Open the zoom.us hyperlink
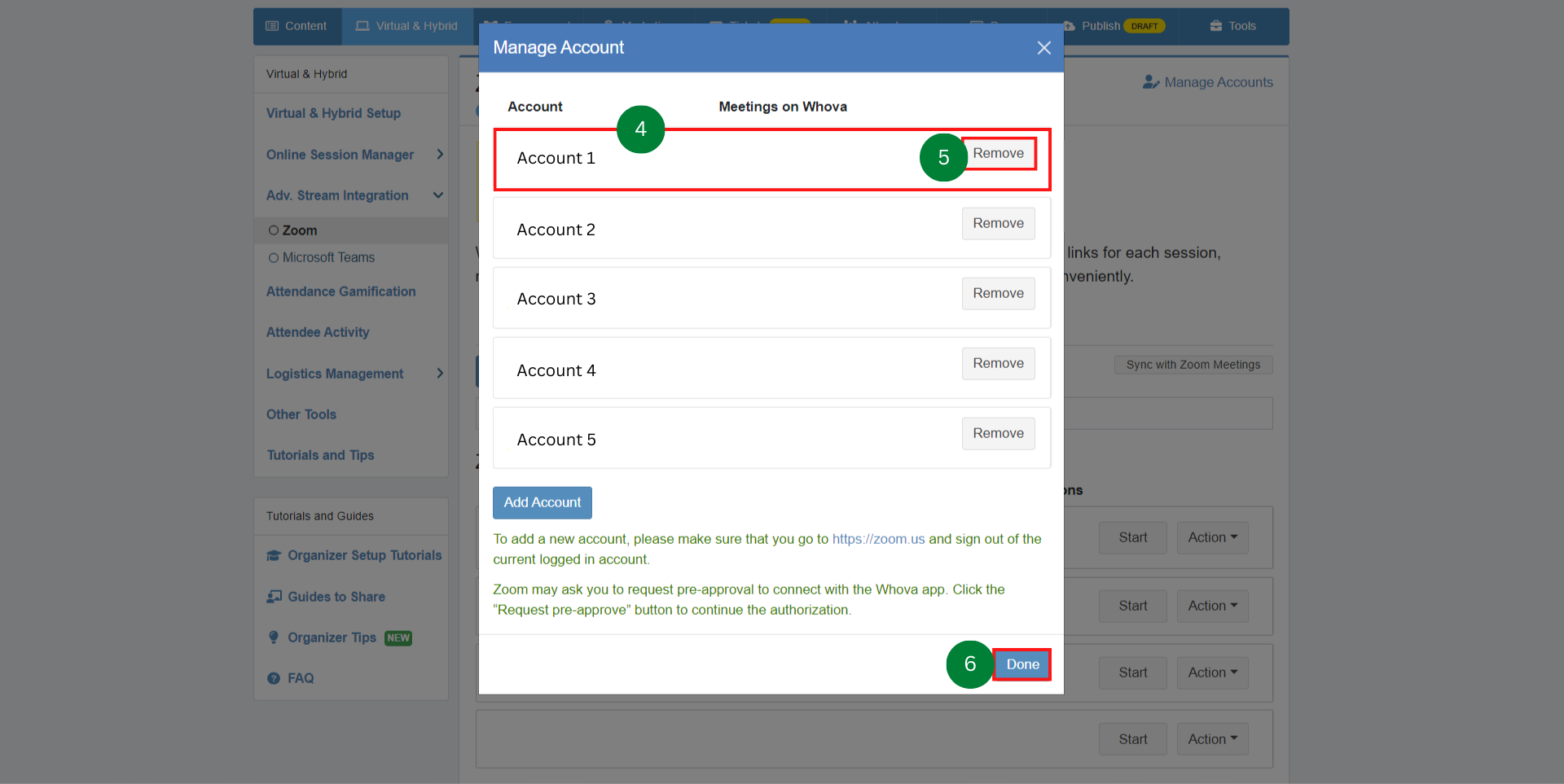 pyautogui.click(x=878, y=539)
